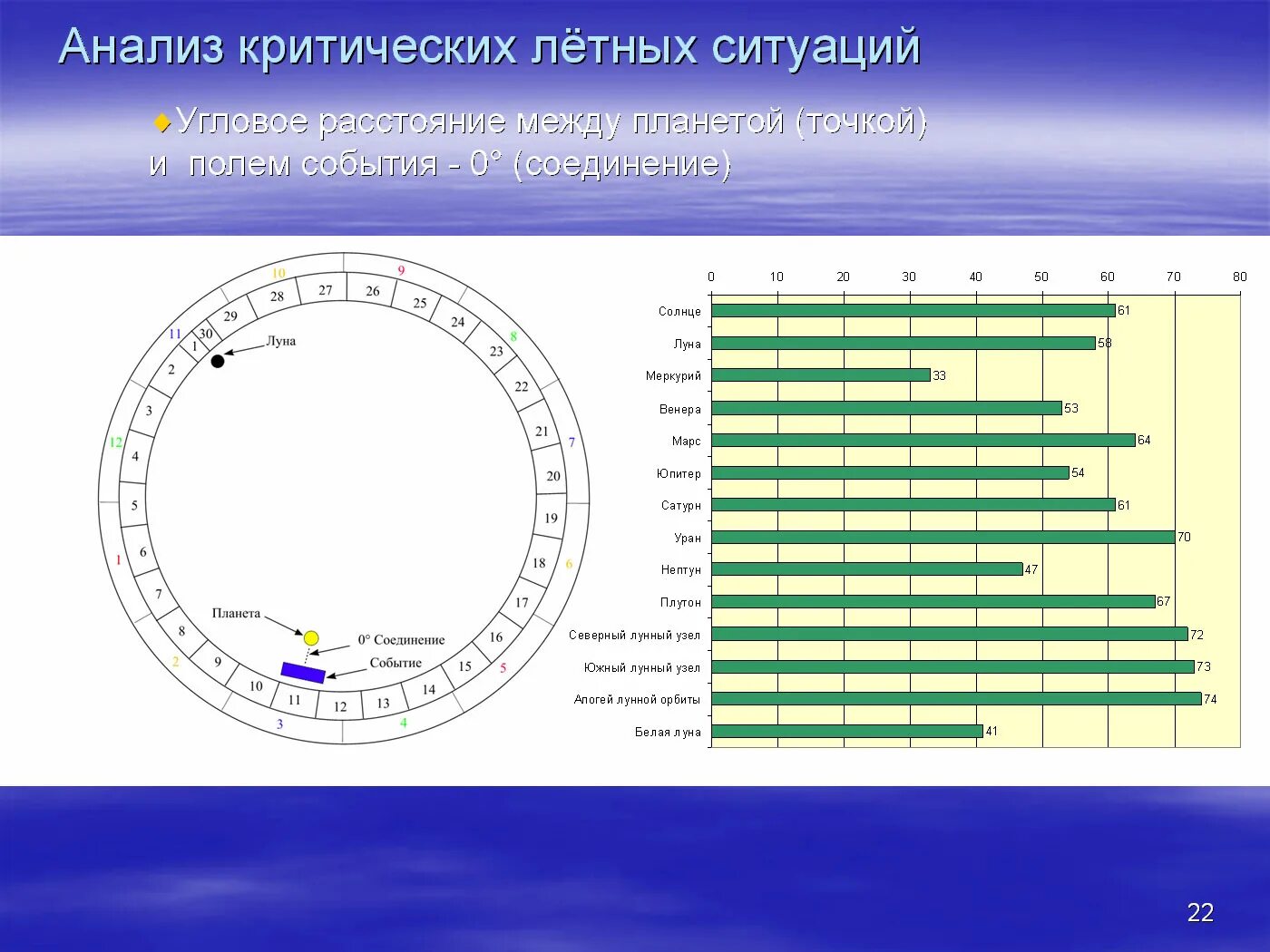Click the value 73 at bar end
Screen dimensions: 1270x952
tap(1204, 666)
